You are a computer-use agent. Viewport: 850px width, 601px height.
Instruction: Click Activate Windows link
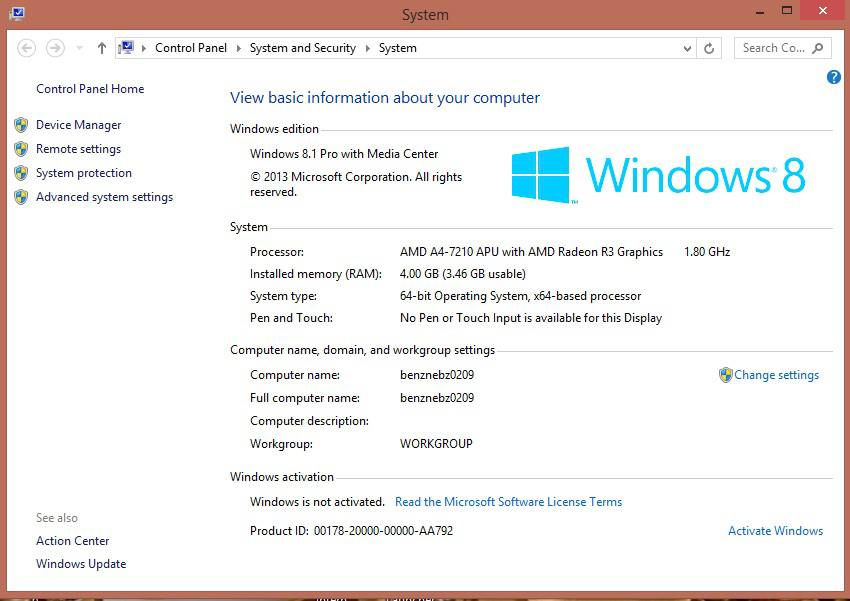pyautogui.click(x=775, y=531)
